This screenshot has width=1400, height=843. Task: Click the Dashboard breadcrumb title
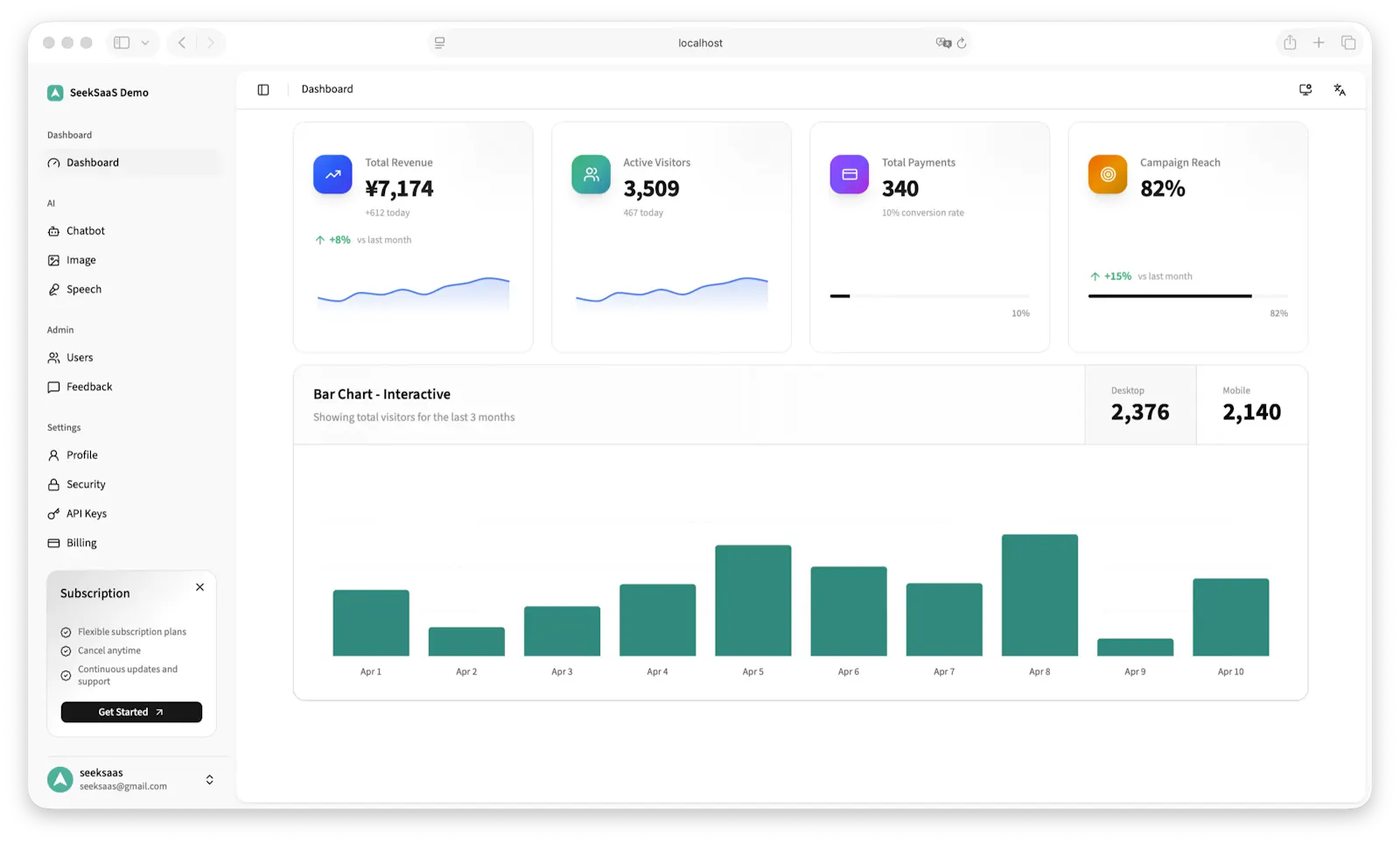(327, 89)
